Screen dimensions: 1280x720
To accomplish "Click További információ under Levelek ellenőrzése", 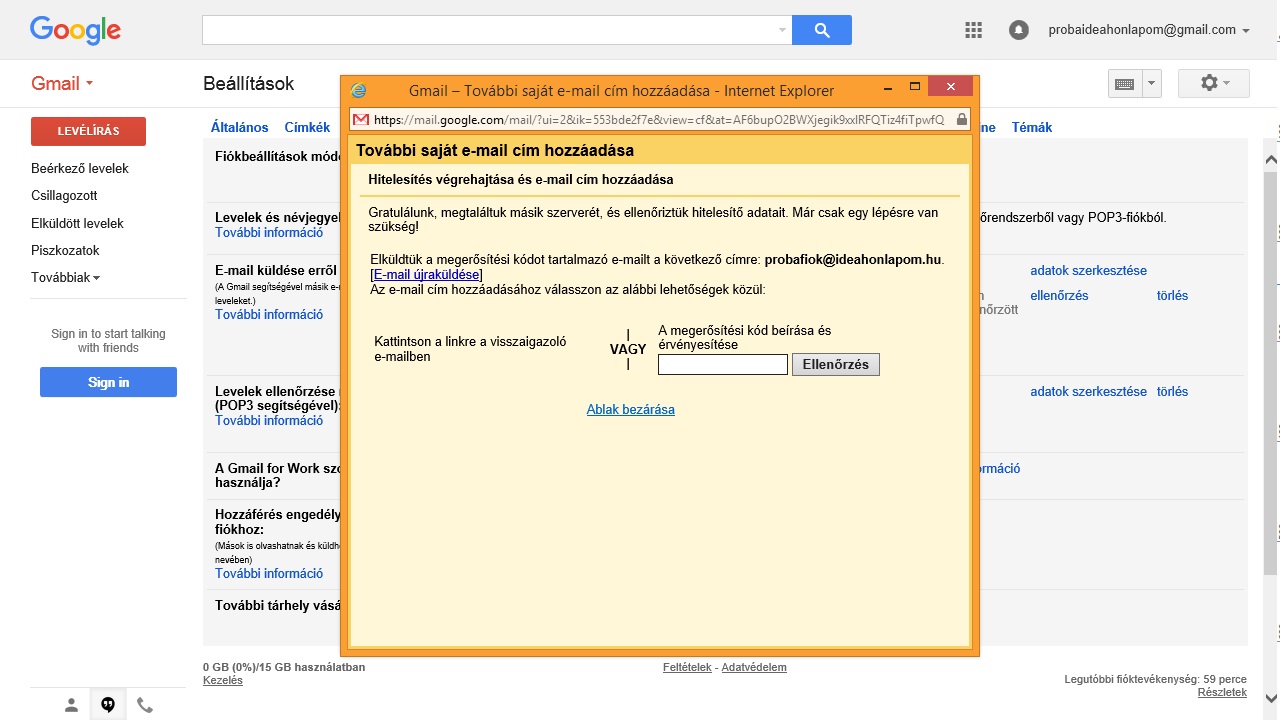I will pyautogui.click(x=269, y=420).
